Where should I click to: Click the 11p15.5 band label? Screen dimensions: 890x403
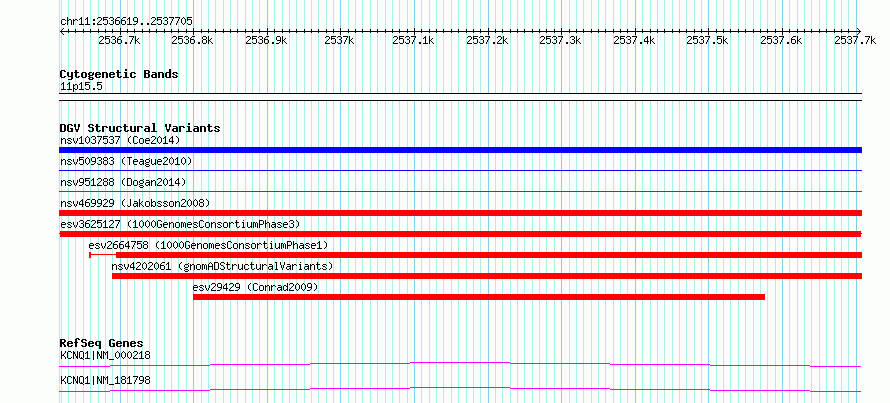tap(81, 87)
